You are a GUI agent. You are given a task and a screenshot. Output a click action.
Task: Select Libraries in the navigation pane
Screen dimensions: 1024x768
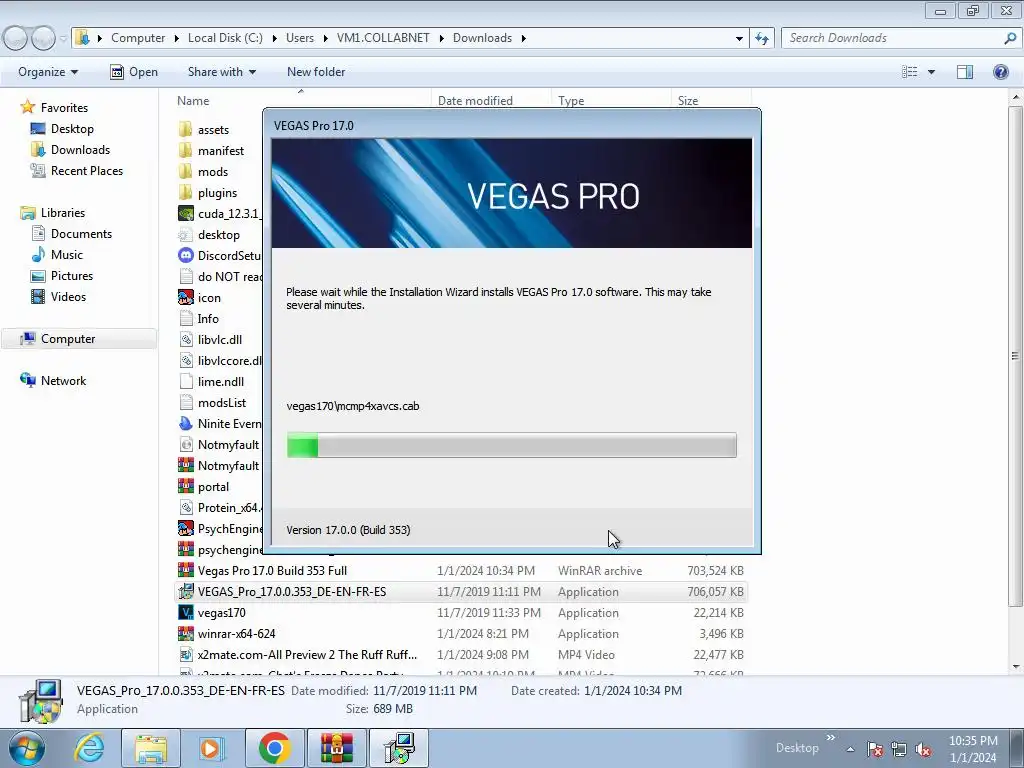tap(63, 213)
